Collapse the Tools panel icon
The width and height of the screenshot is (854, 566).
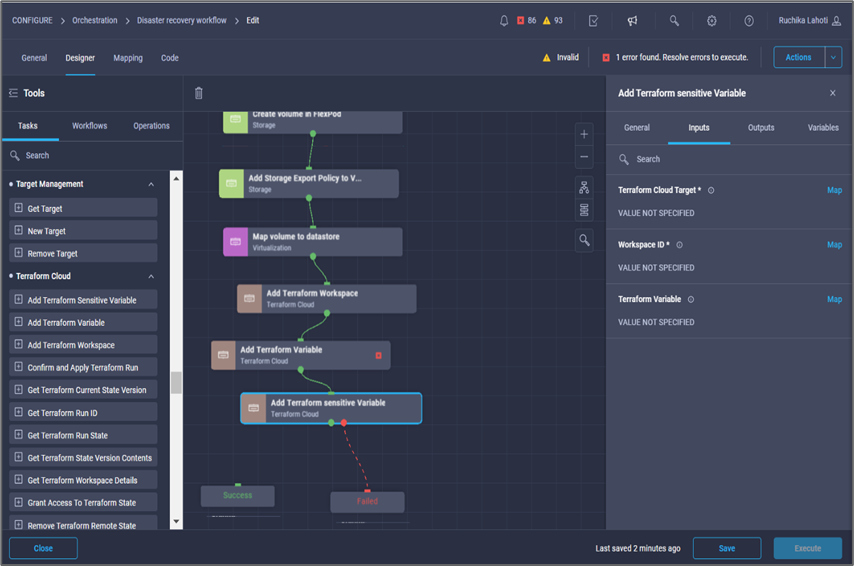[13, 93]
